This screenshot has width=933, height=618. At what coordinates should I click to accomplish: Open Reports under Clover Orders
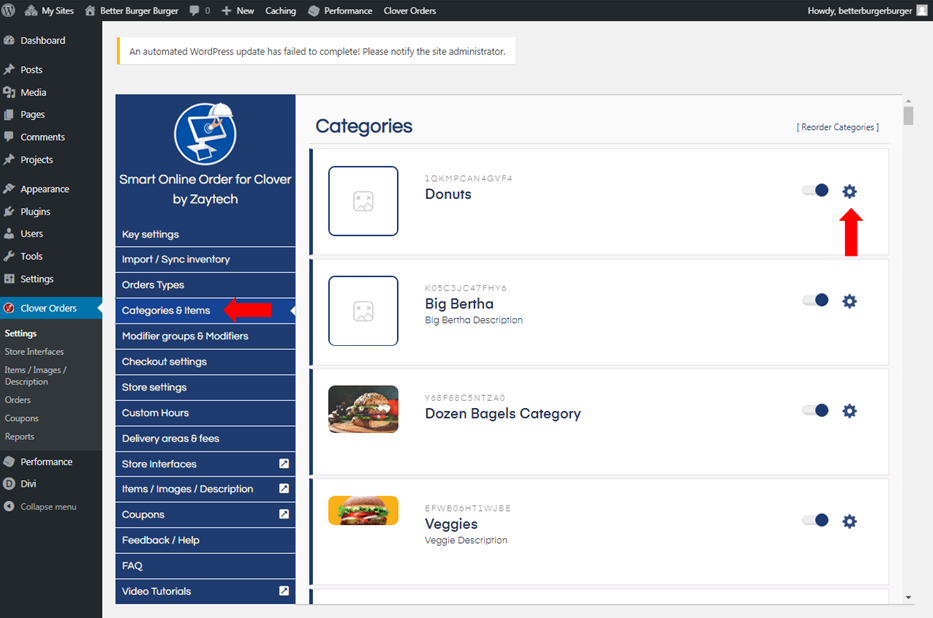point(20,436)
